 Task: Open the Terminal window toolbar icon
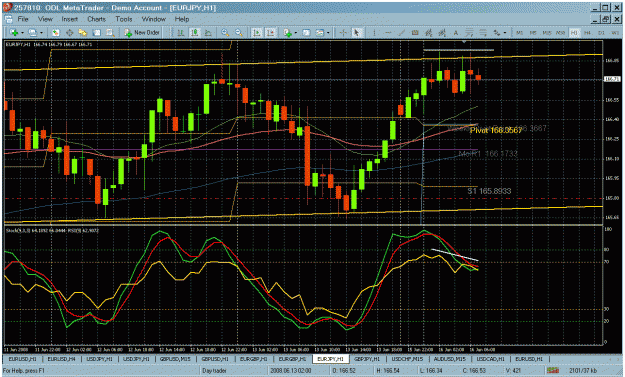pos(96,33)
